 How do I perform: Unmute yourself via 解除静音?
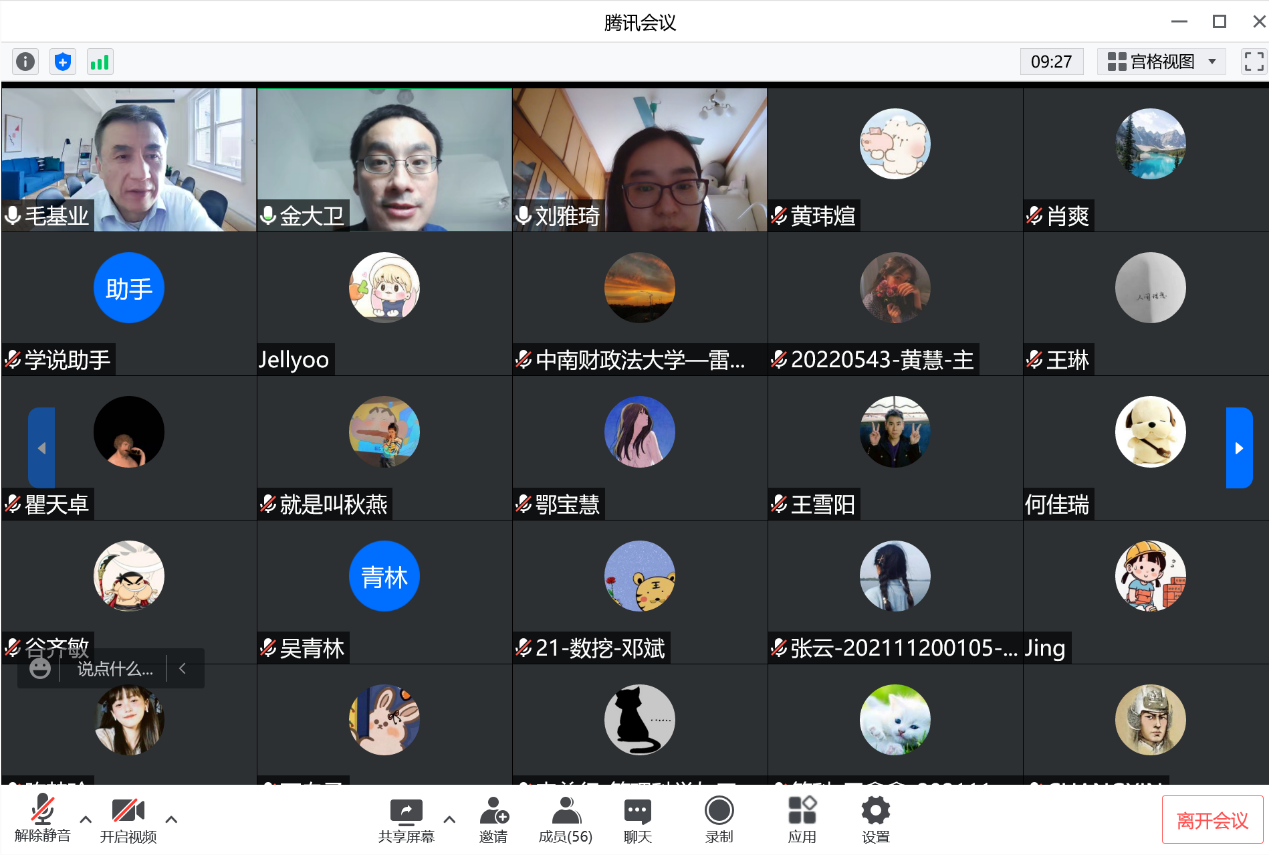[42, 818]
